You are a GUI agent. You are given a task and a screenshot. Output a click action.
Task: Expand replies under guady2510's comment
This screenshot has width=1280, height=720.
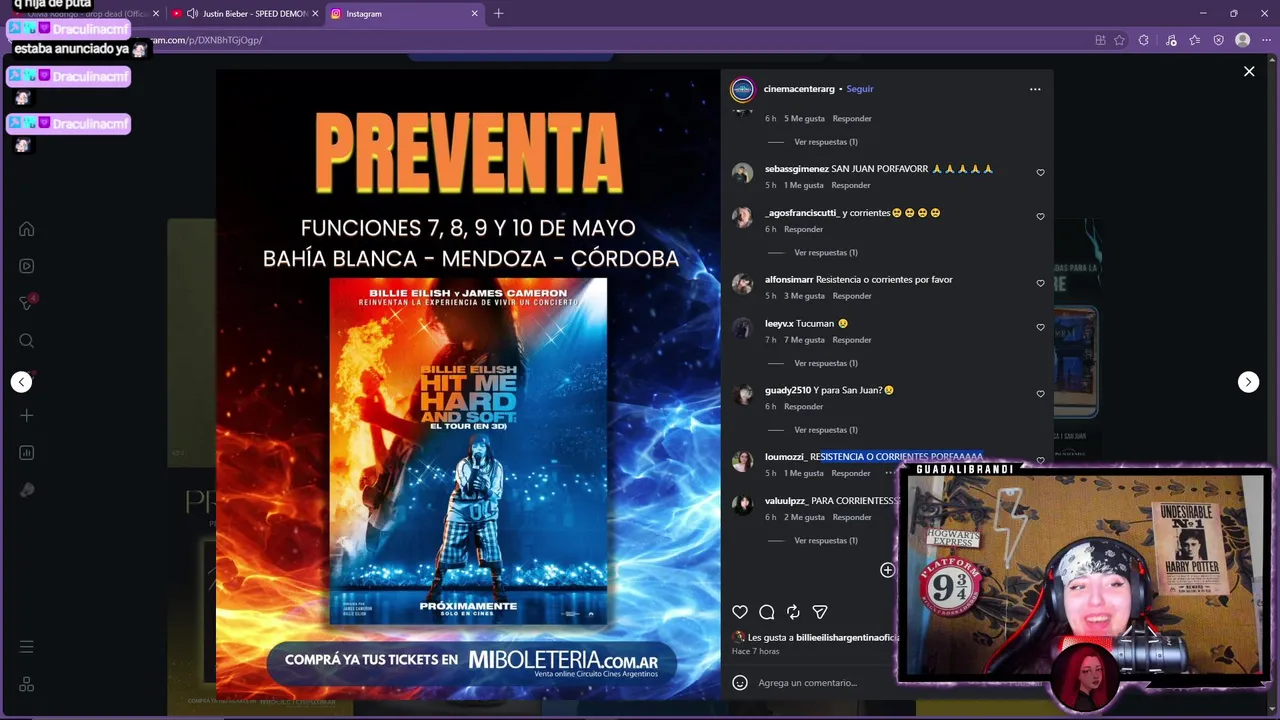[826, 430]
